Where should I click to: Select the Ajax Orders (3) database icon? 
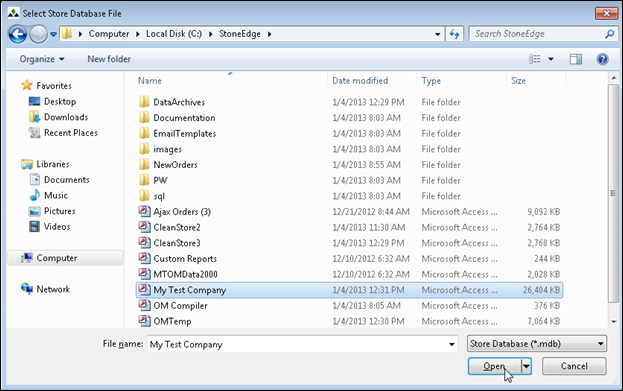point(144,211)
